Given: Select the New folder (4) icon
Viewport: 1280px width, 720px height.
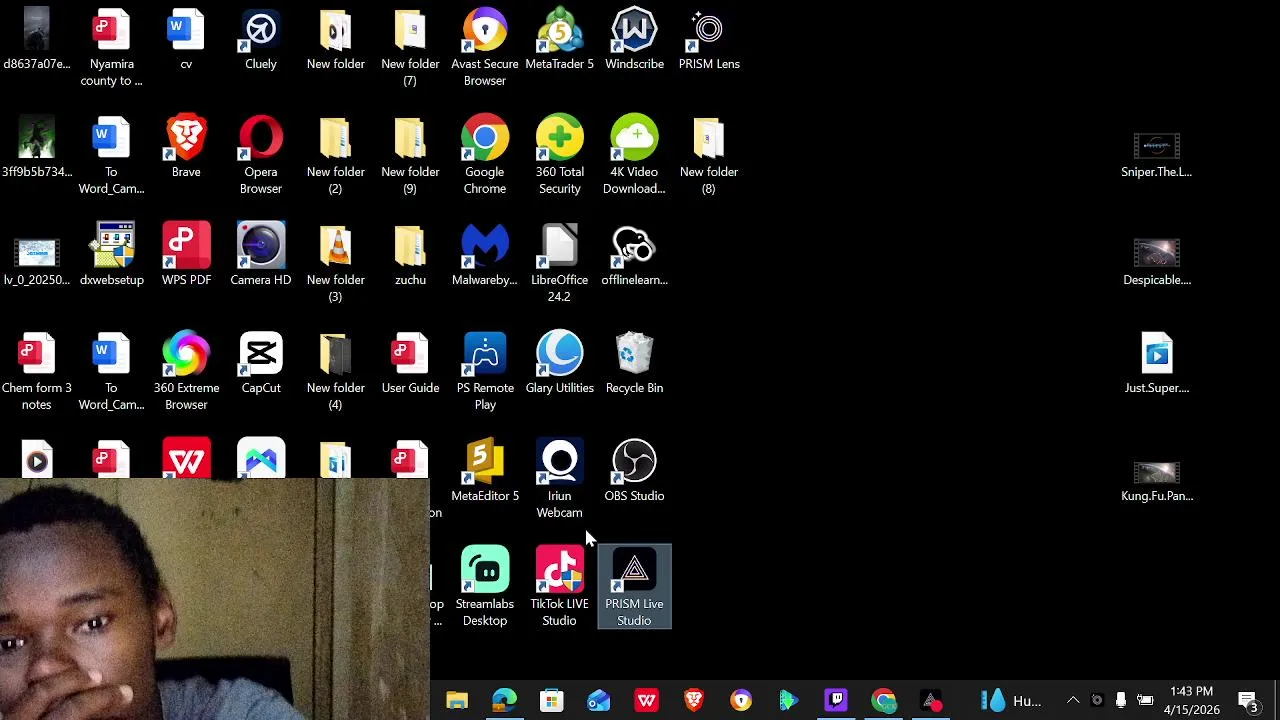Looking at the screenshot, I should pyautogui.click(x=336, y=372).
